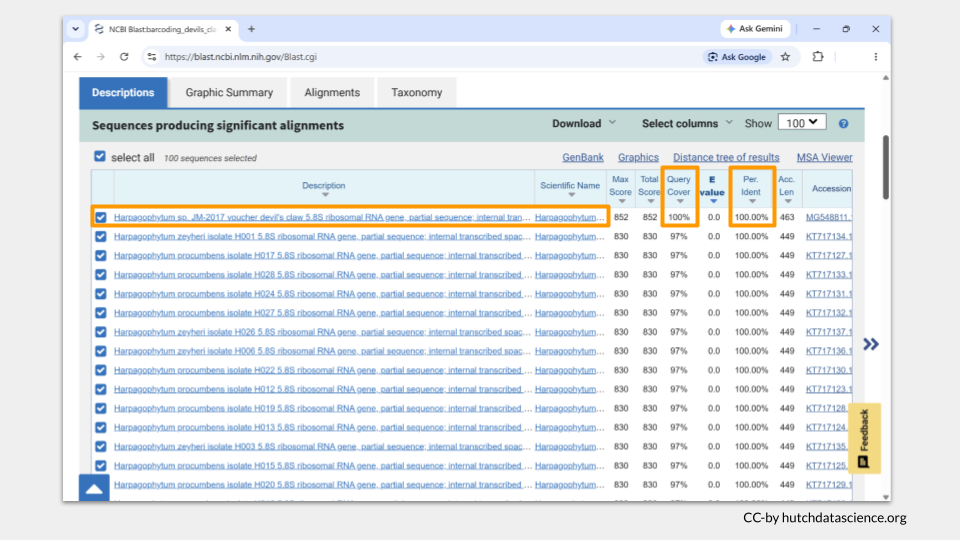This screenshot has height=540, width=960.
Task: Uncheck the Harpagophytum sp. JM-2017 row checkbox
Action: click(101, 217)
